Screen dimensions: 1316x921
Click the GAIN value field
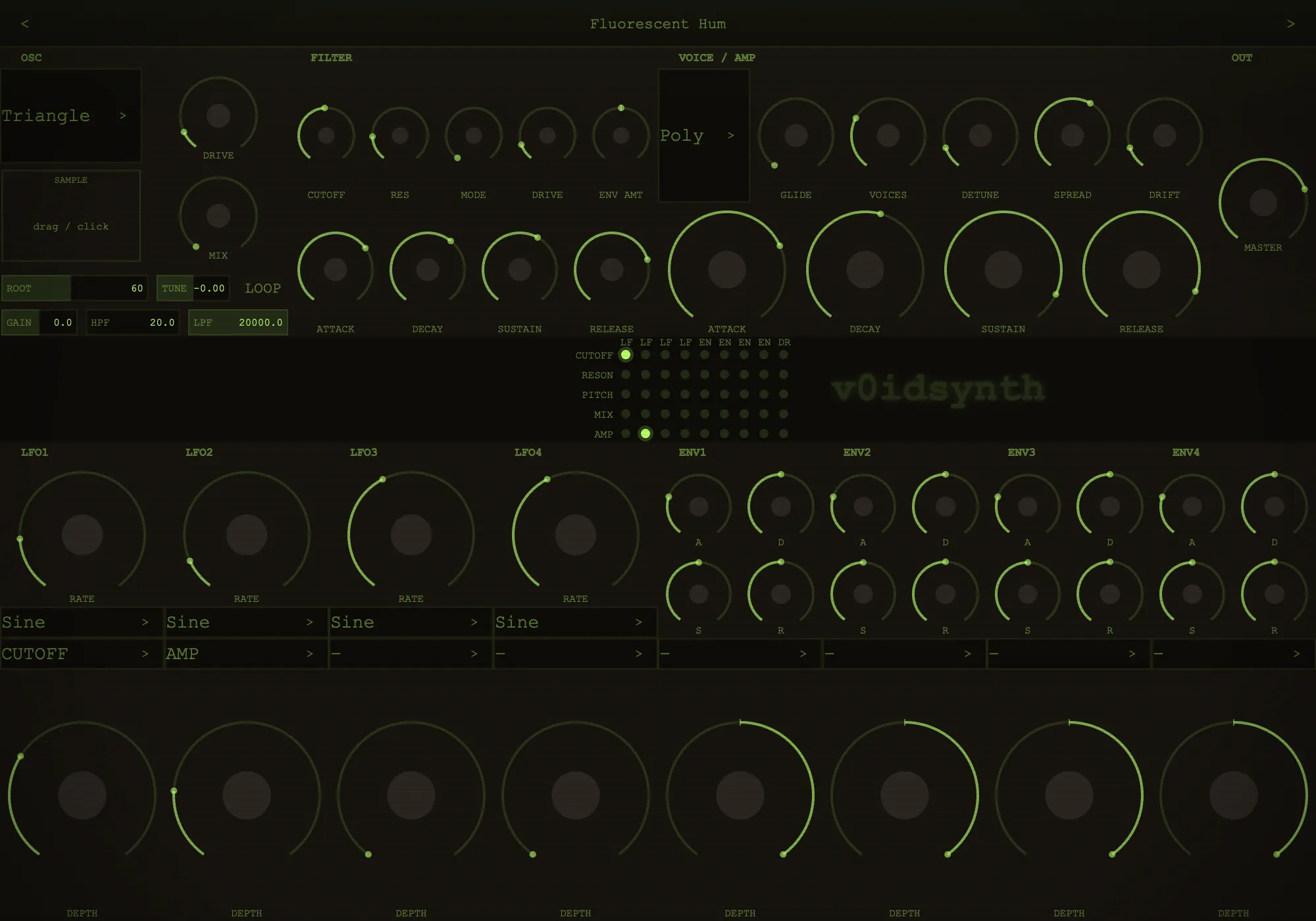coord(39,322)
